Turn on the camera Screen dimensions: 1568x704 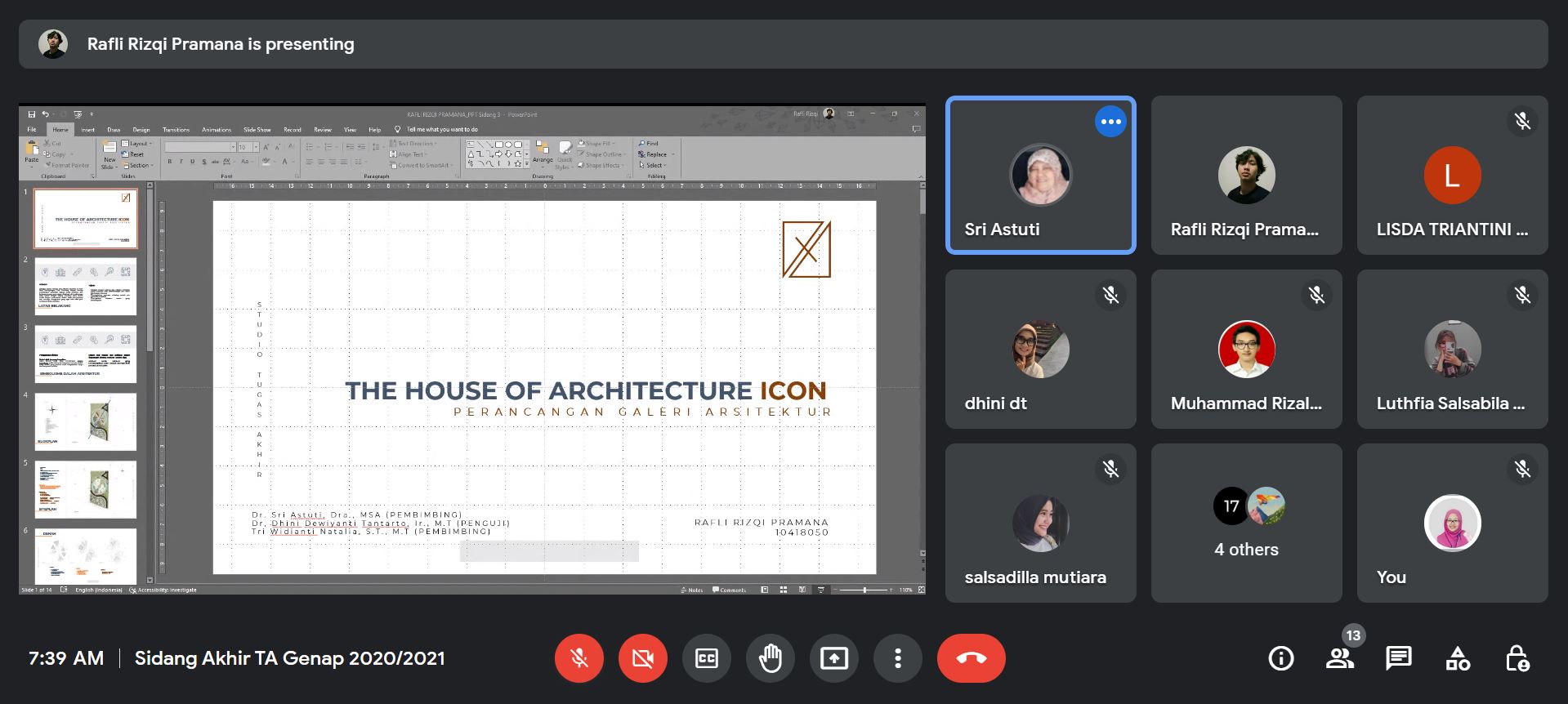[x=642, y=658]
